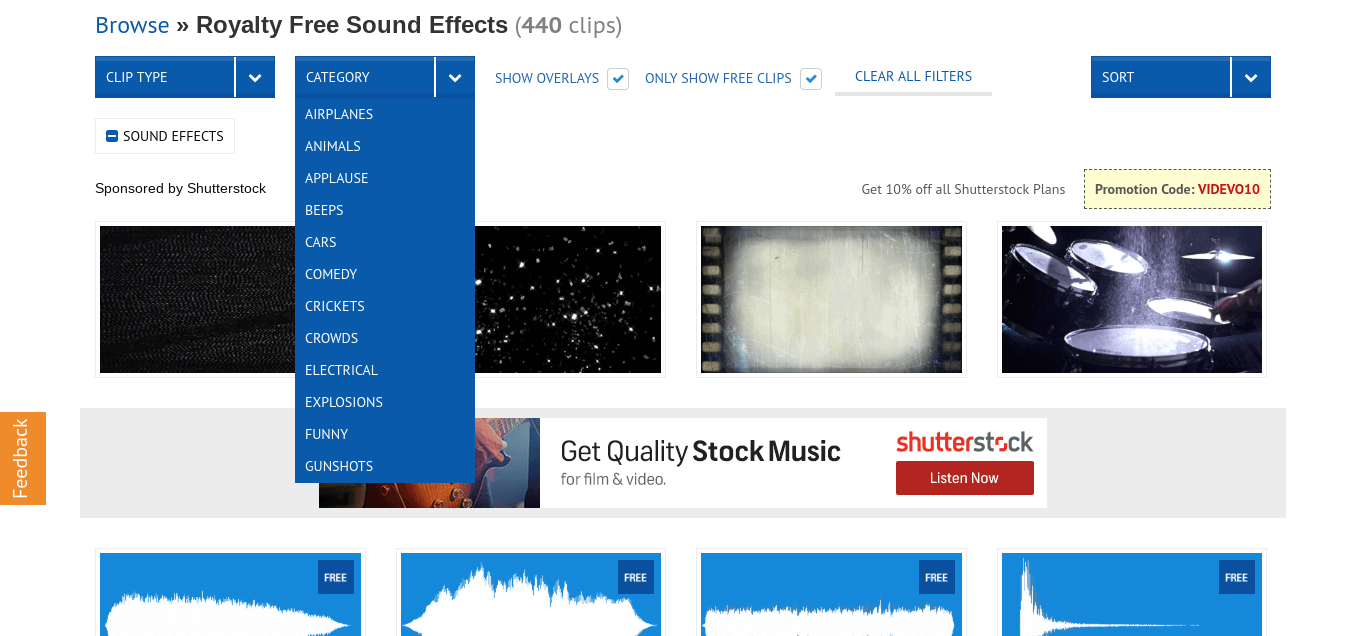
Task: Click Listen Now on Shutterstock ad
Action: click(x=964, y=478)
